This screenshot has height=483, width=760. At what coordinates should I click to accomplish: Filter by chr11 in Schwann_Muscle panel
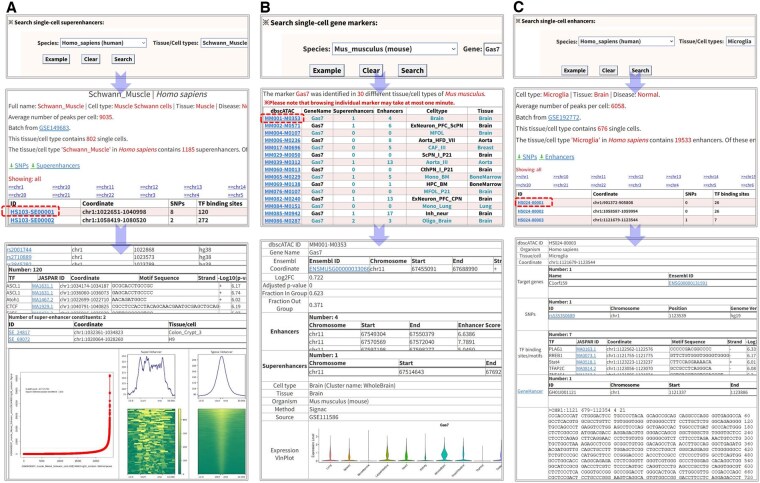(x=105, y=187)
